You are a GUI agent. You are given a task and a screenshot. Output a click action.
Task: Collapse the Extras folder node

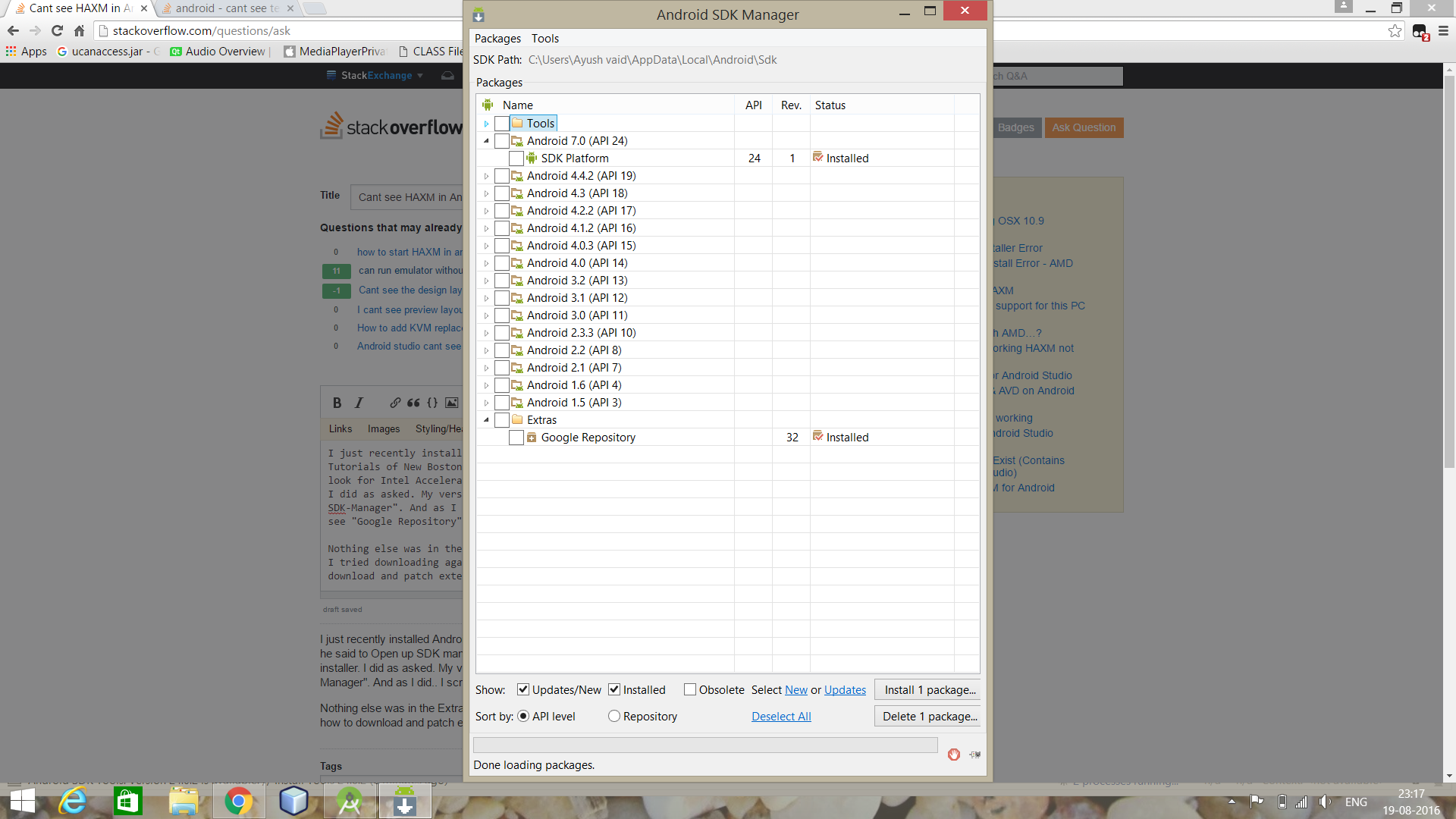(486, 419)
